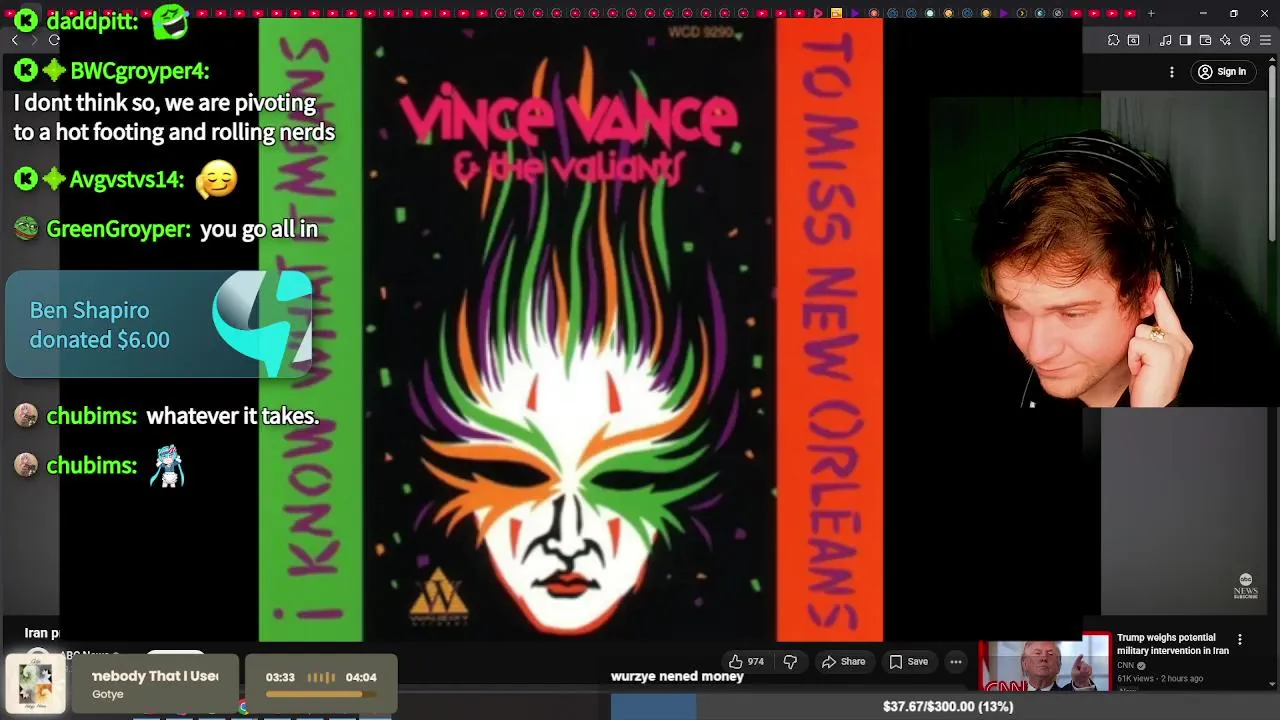Click 'Somebody That I Used' song title

[x=155, y=676]
